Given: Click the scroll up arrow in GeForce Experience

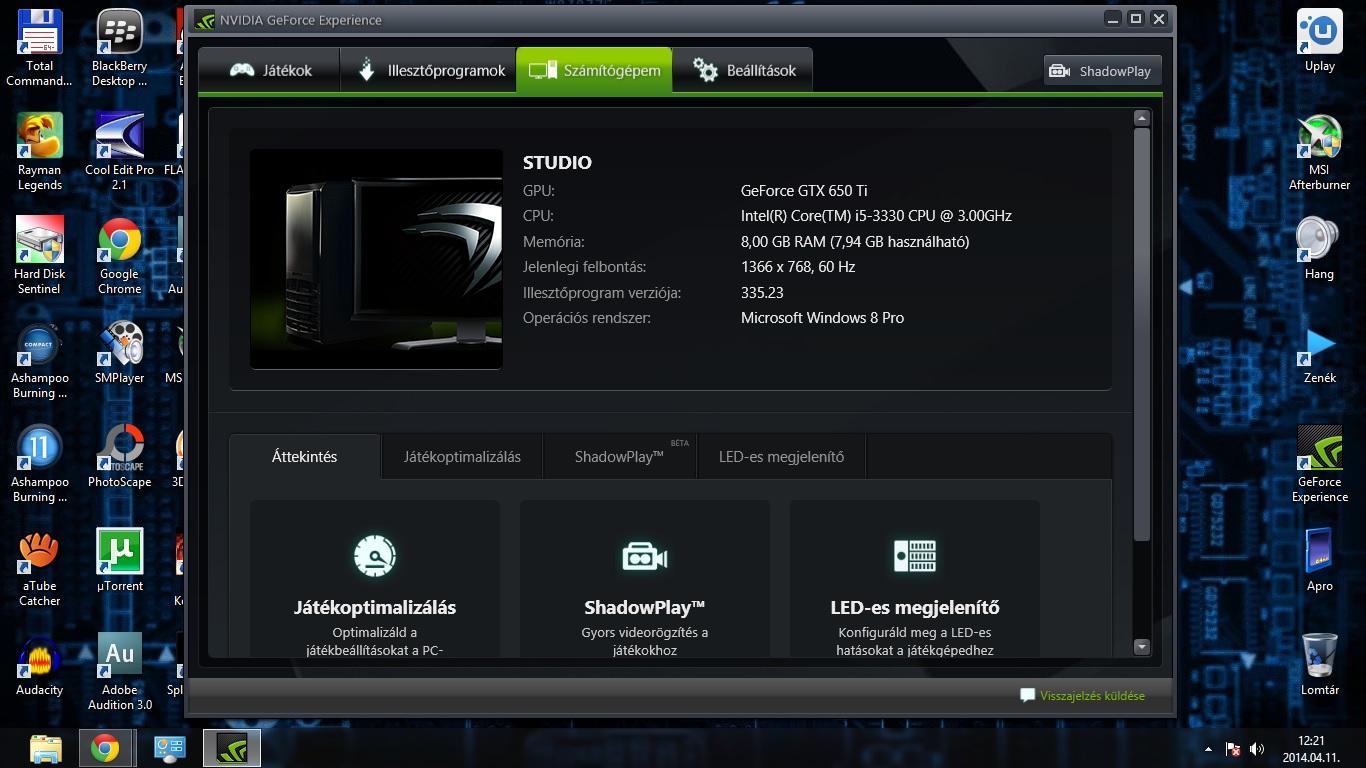Looking at the screenshot, I should (1142, 118).
